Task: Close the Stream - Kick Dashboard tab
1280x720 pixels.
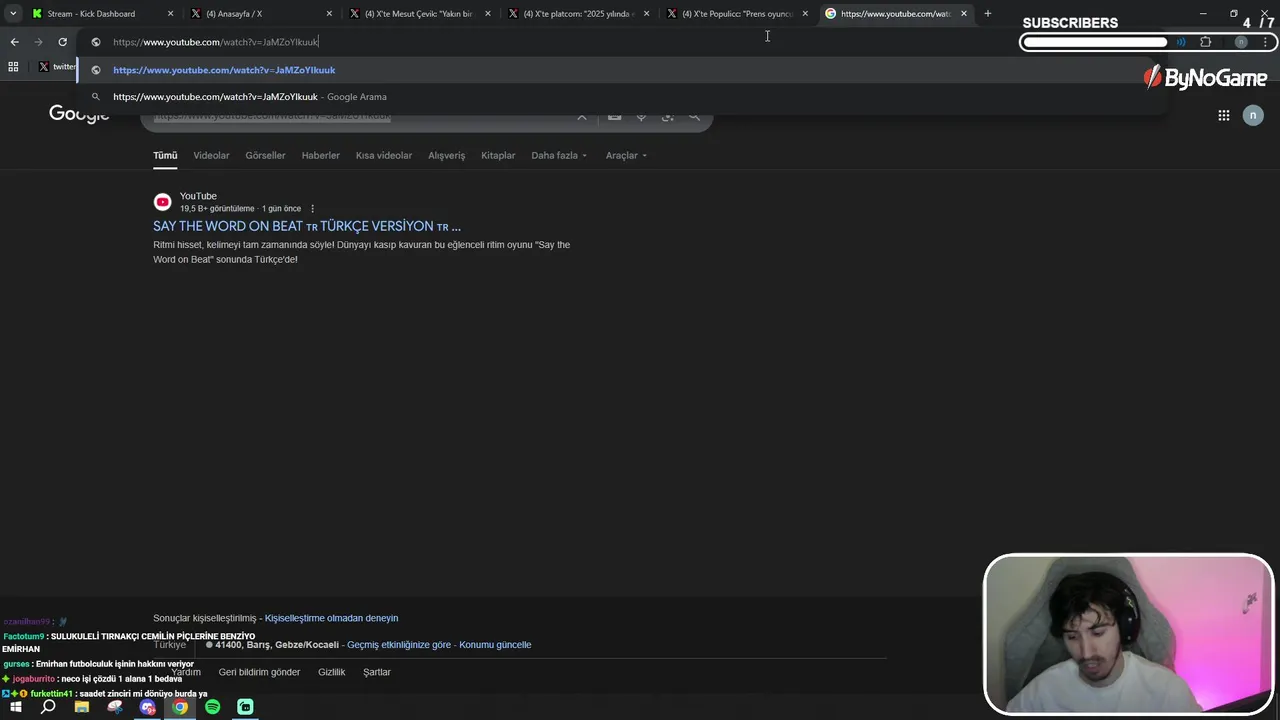Action: [x=170, y=14]
